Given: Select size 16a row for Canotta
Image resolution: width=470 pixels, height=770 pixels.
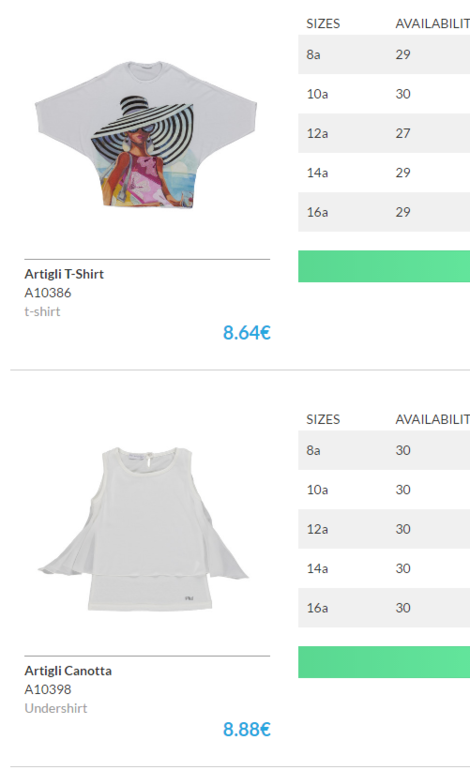Looking at the screenshot, I should pos(384,608).
